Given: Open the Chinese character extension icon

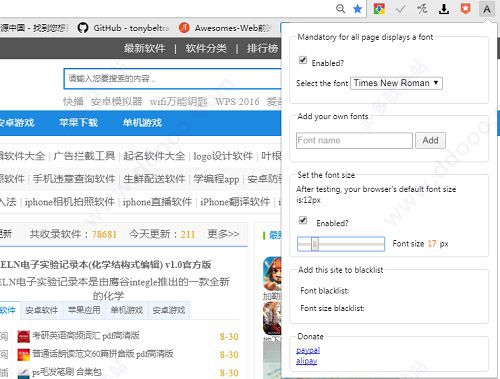Looking at the screenshot, I should click(x=422, y=9).
